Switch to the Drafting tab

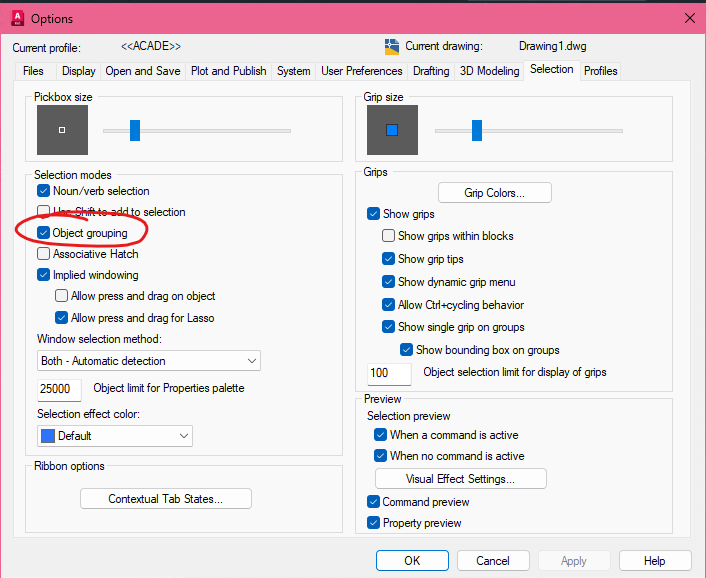[x=431, y=71]
